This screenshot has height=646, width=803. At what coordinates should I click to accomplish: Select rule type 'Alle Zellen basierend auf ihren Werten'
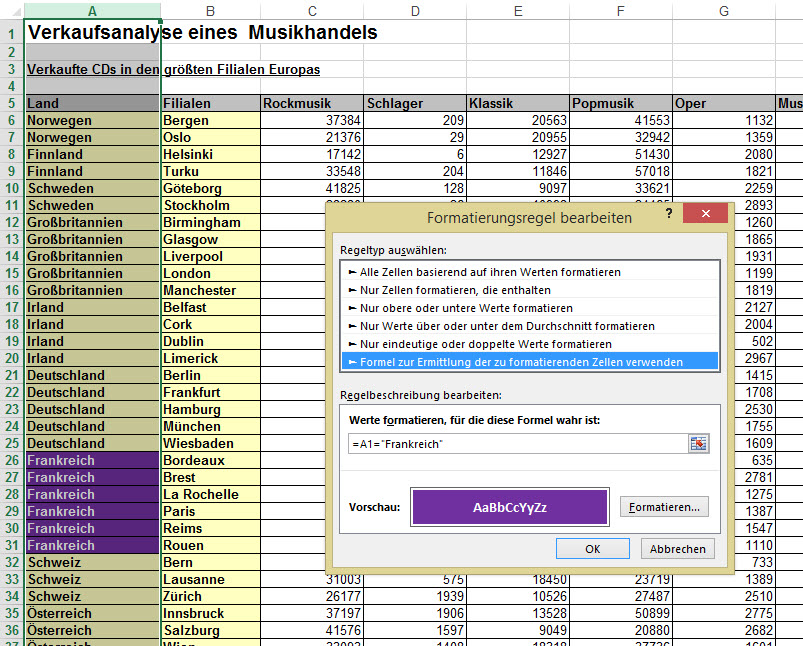tap(485, 272)
